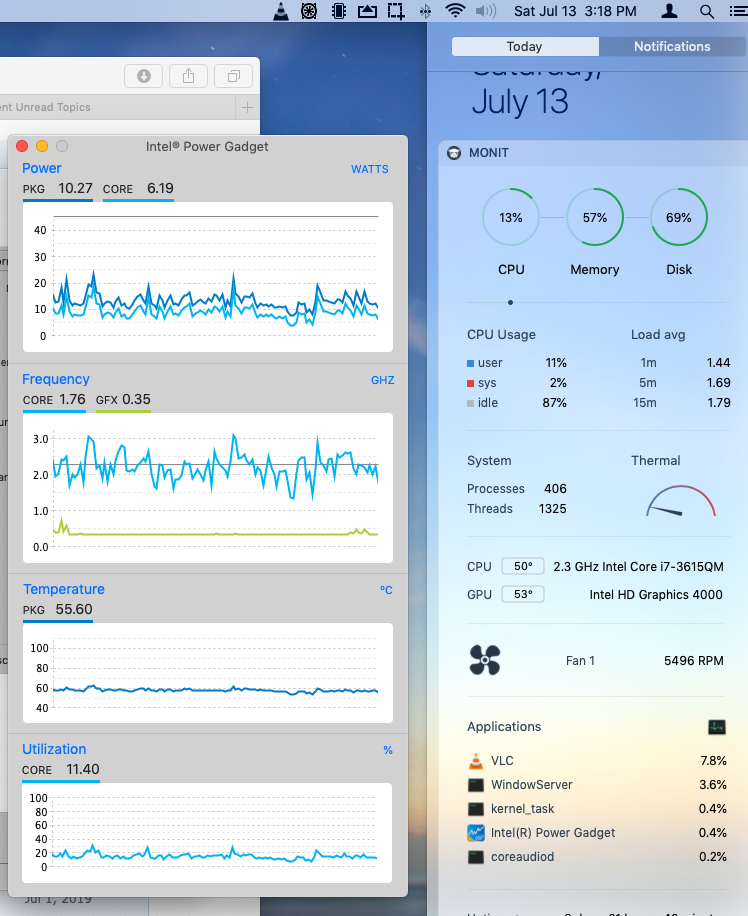Click the WATTS unit label
This screenshot has height=916, width=748.
370,169
